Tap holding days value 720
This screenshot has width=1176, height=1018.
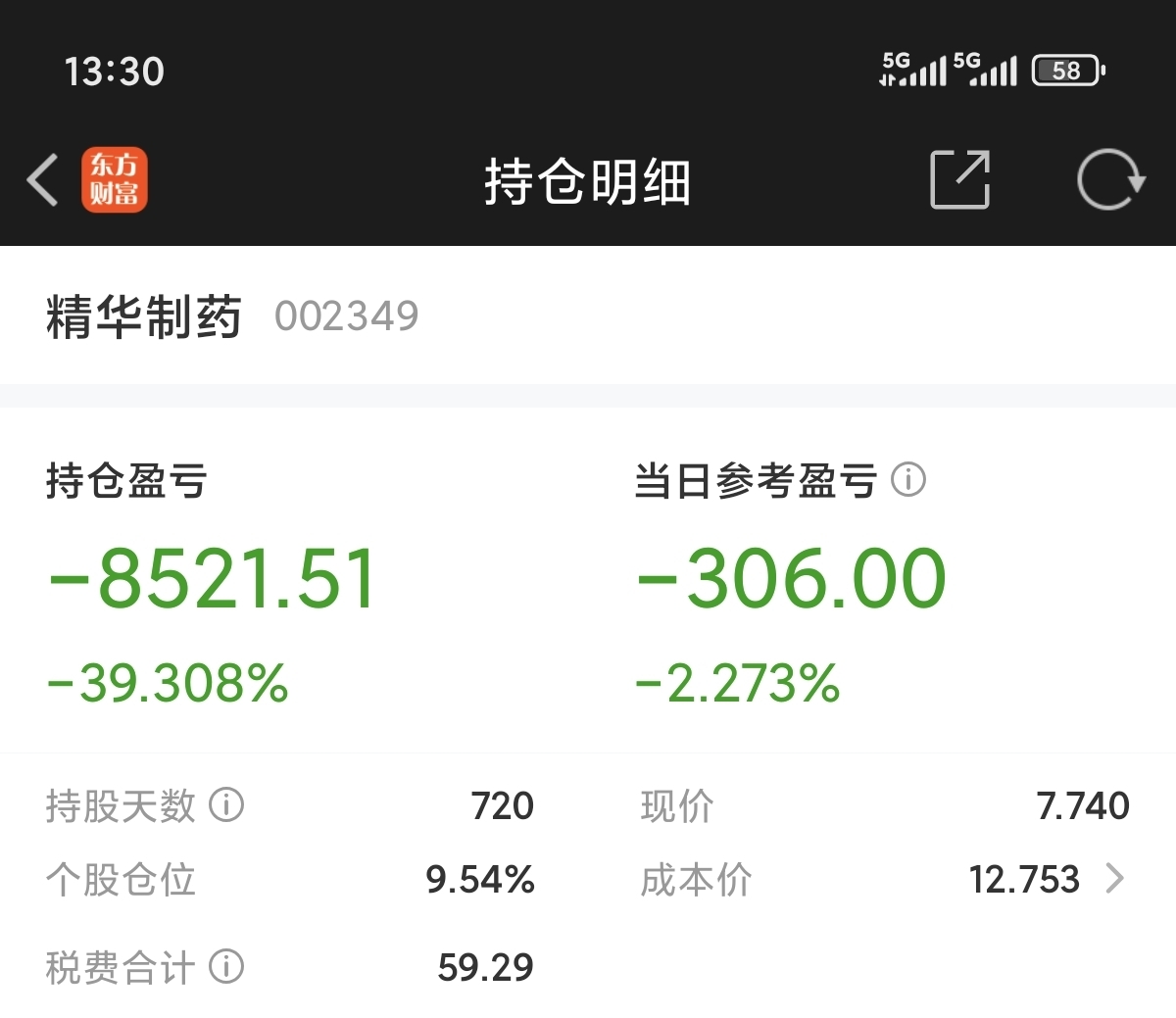pyautogui.click(x=503, y=805)
